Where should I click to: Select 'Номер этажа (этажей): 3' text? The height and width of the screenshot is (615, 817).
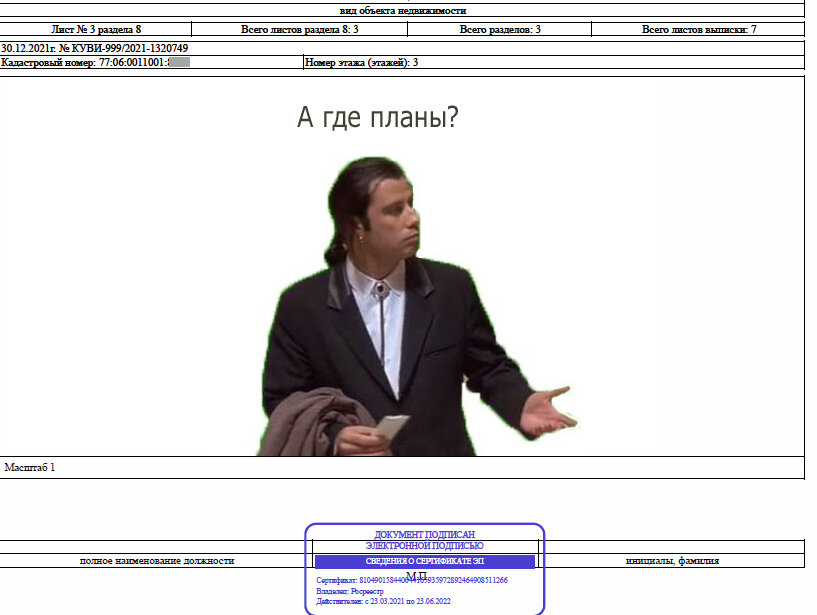tap(361, 63)
